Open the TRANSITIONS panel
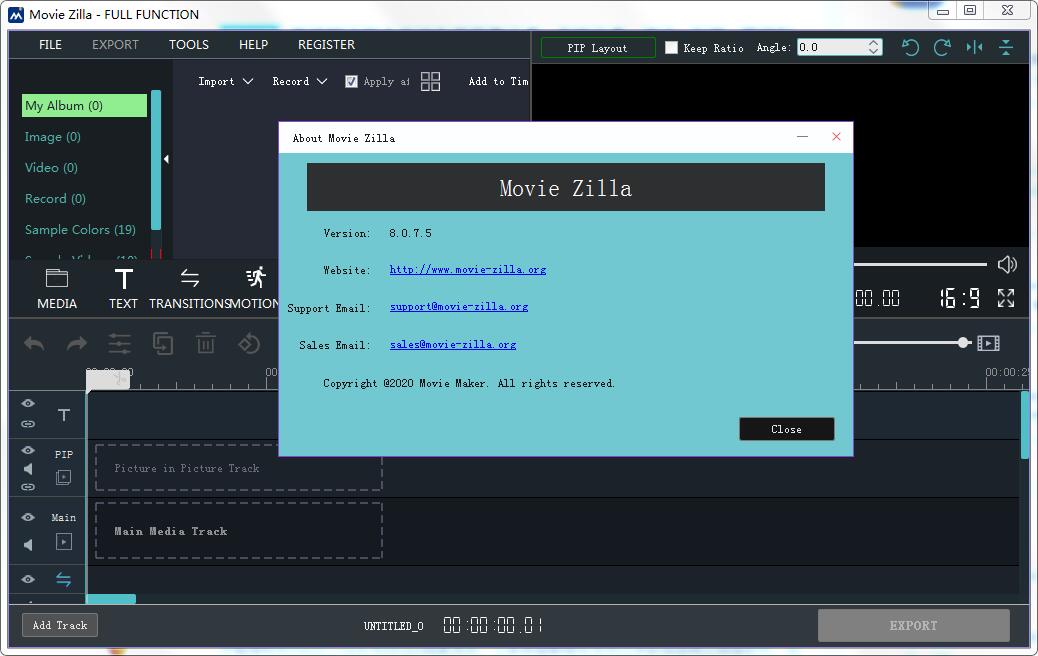The image size is (1038, 656). point(189,289)
